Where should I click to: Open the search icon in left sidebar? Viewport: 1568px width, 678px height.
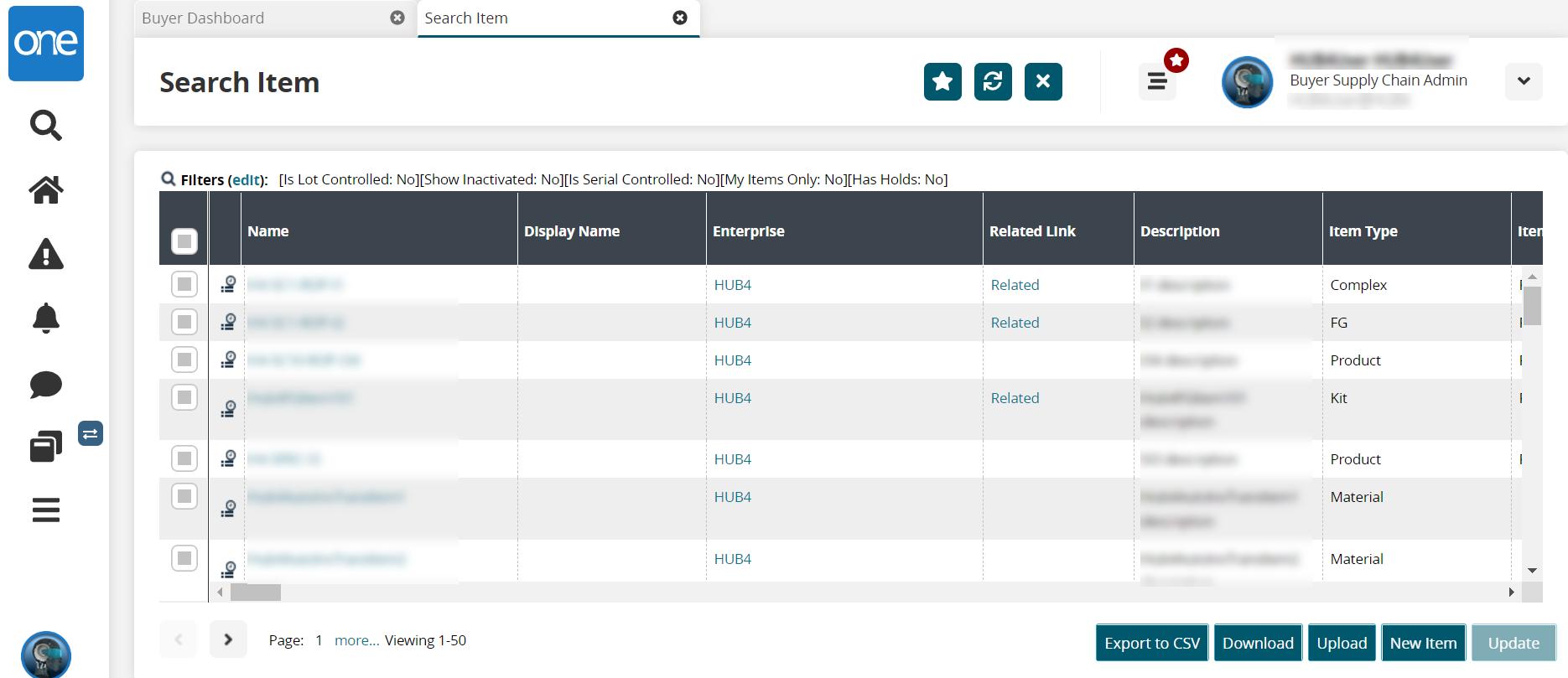click(46, 126)
